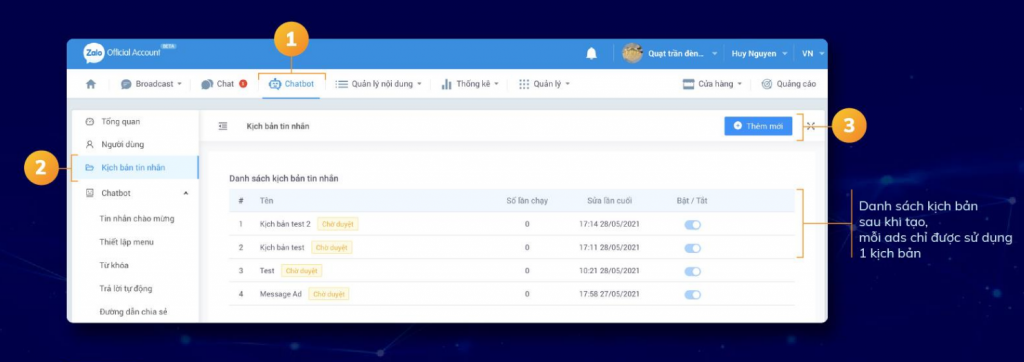
Task: Open the Kịch bản test 2 row name
Action: tap(285, 224)
